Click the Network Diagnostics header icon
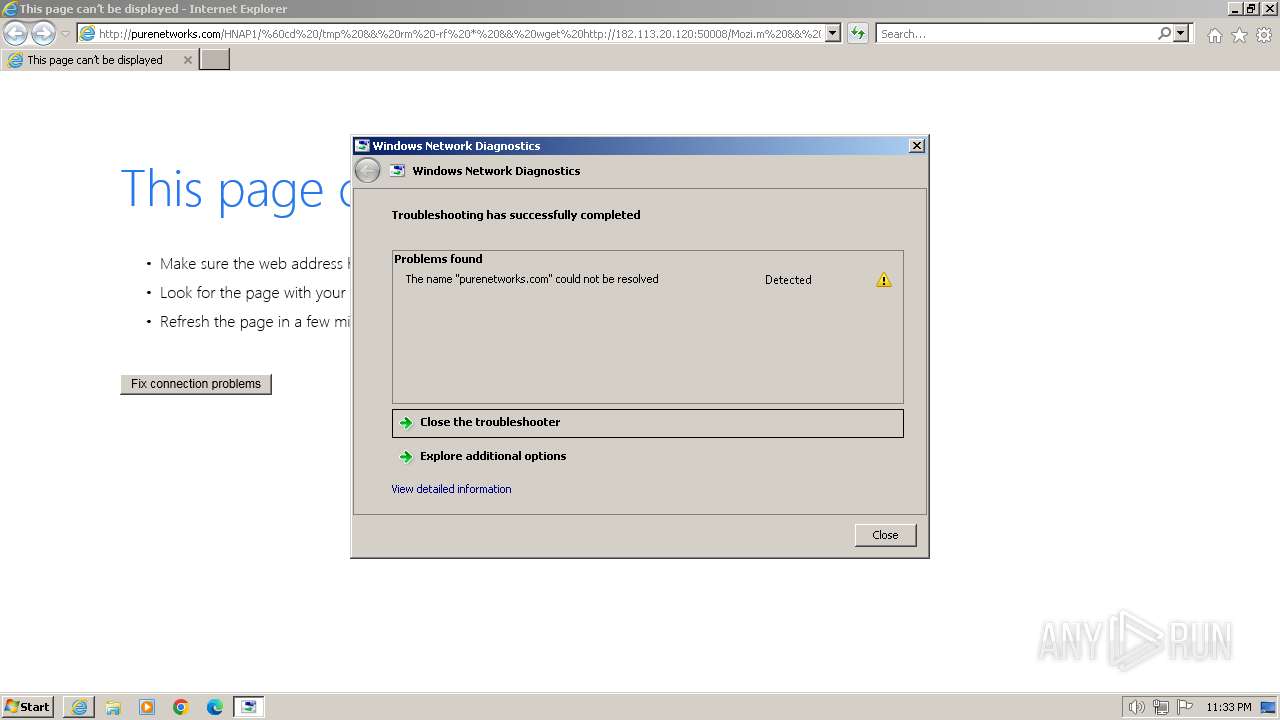The image size is (1280, 720). click(397, 171)
